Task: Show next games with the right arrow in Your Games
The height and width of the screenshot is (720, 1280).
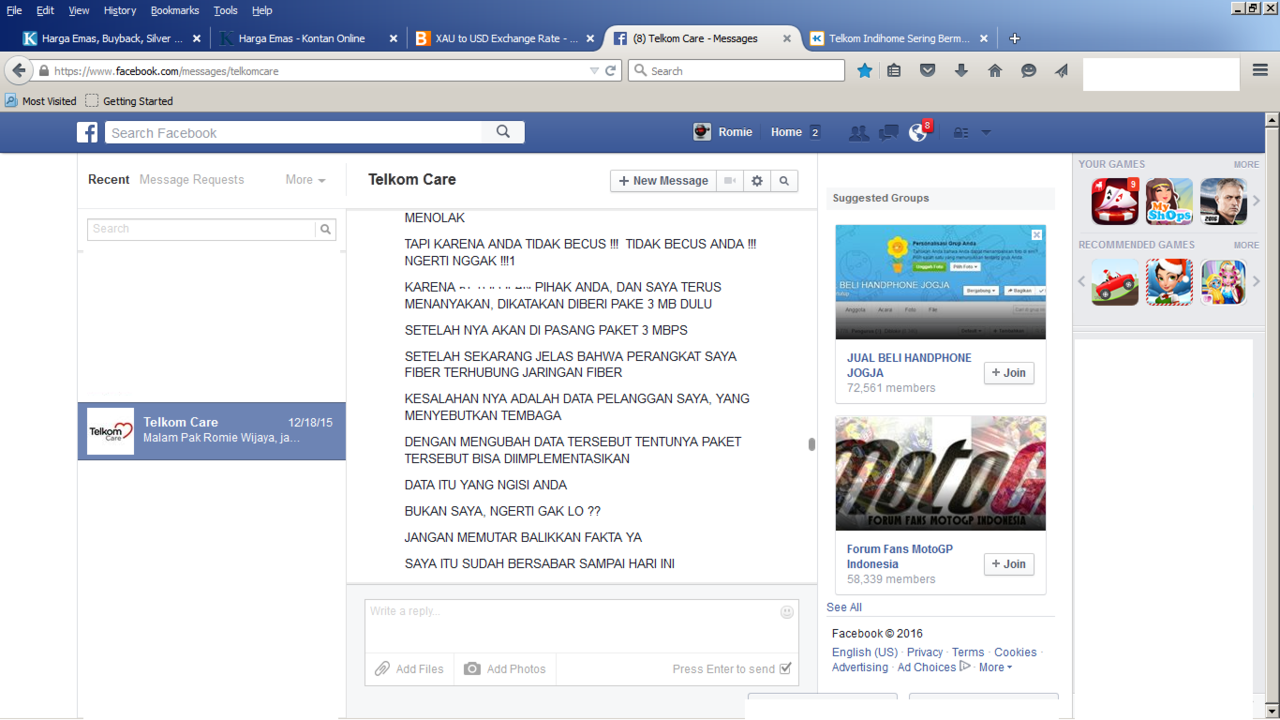Action: [x=1257, y=201]
